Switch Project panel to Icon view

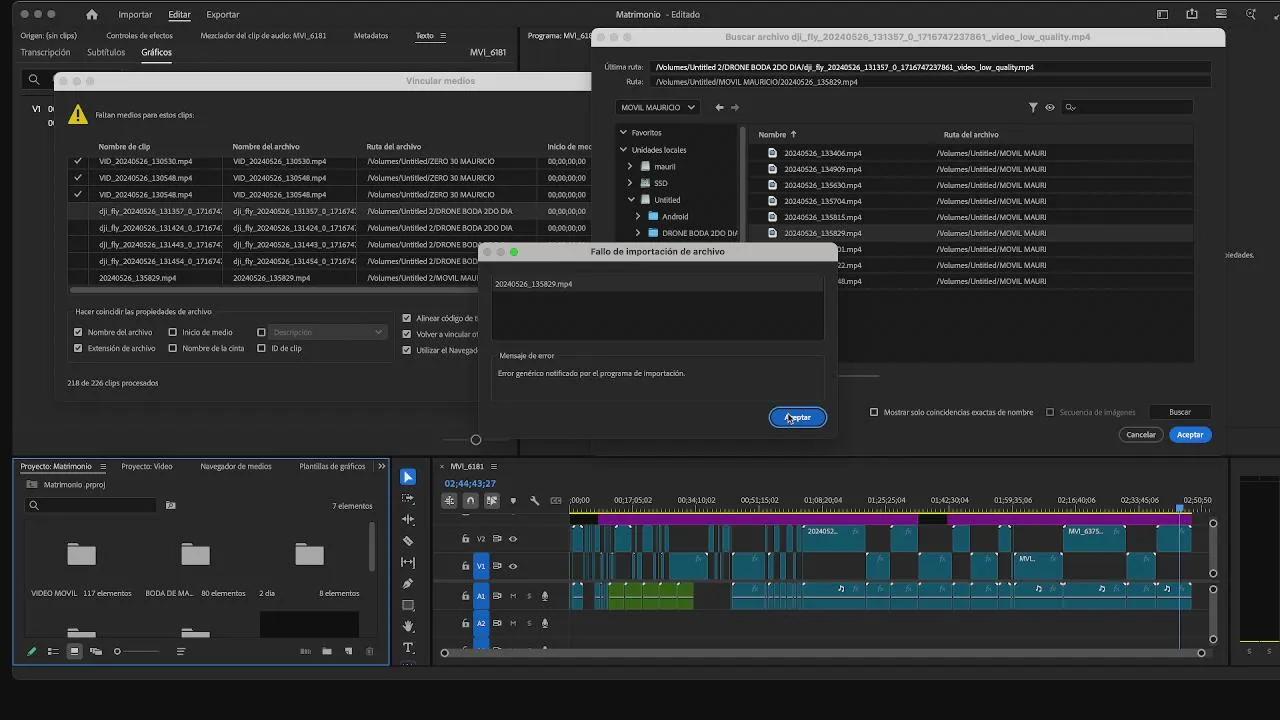(x=74, y=651)
